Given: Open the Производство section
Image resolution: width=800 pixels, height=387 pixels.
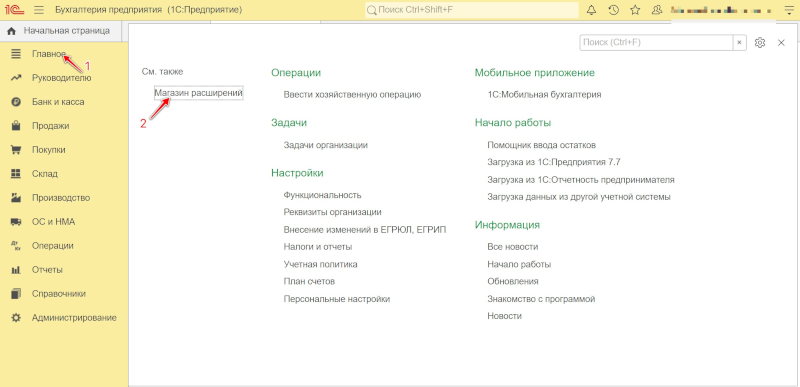Looking at the screenshot, I should [61, 198].
